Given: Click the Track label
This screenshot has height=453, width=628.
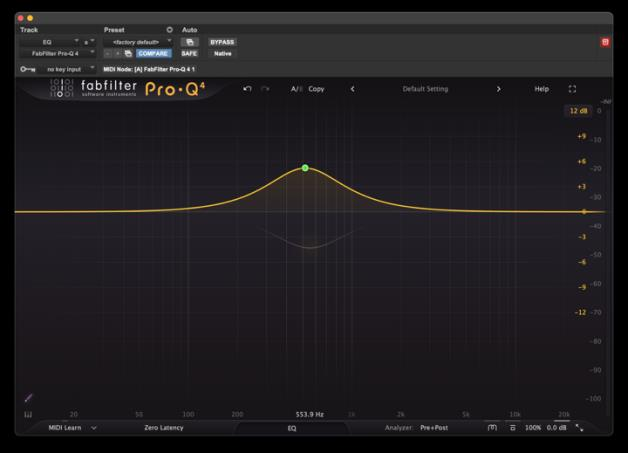Looking at the screenshot, I should point(29,30).
